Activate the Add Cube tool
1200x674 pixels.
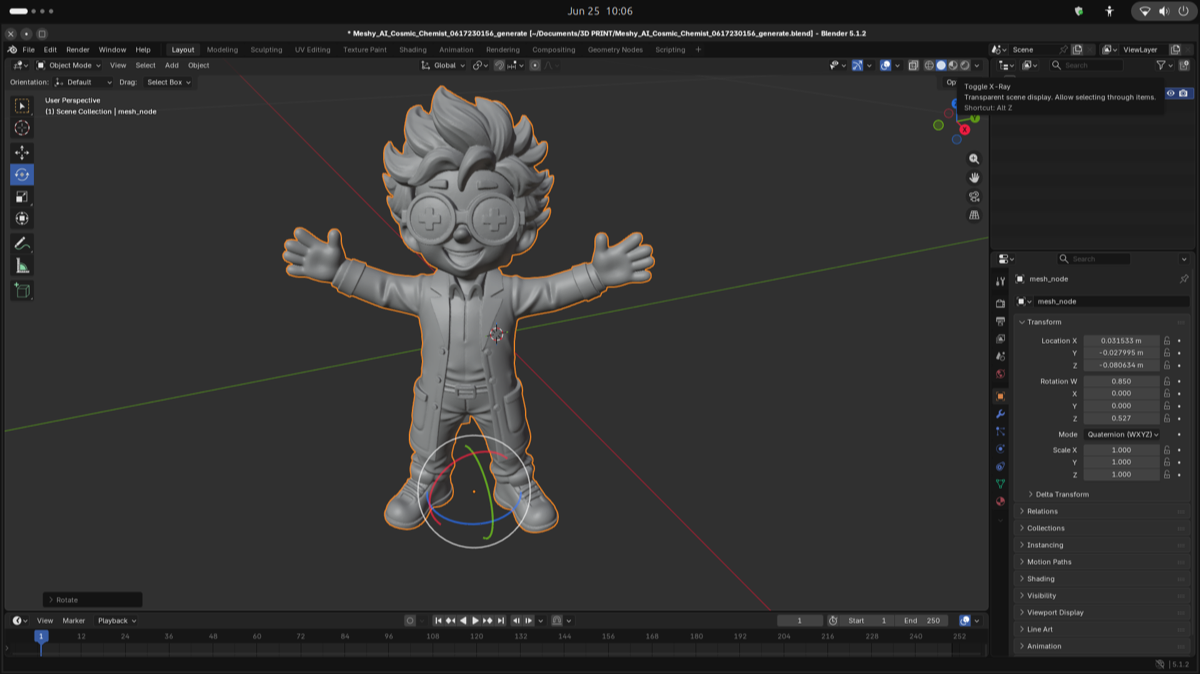(22, 291)
